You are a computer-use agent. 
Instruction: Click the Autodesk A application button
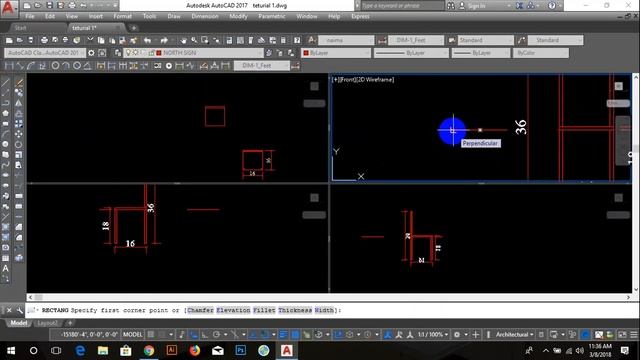click(x=8, y=8)
